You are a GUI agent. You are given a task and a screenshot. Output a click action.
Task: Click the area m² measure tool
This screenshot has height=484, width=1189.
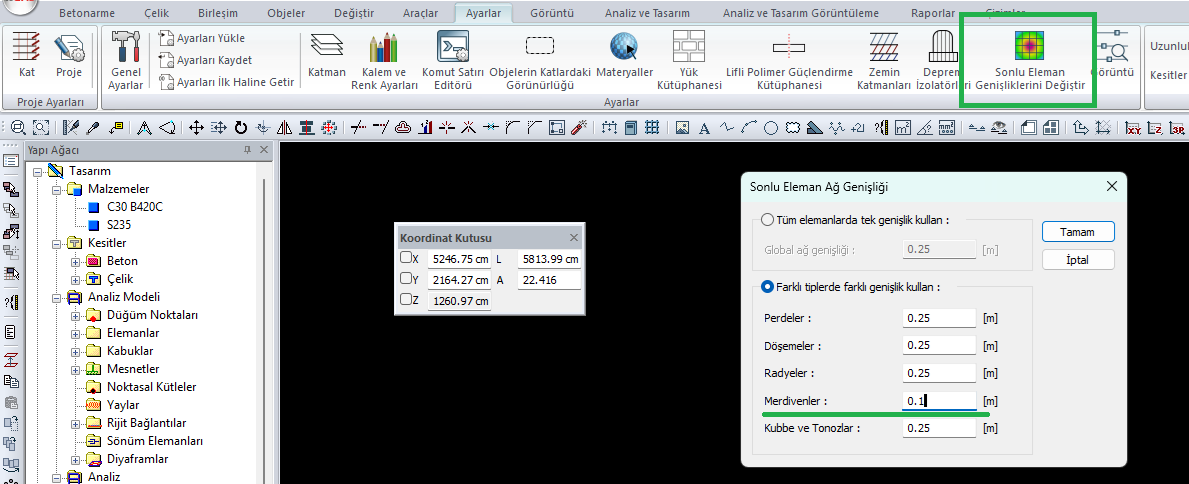tap(902, 127)
